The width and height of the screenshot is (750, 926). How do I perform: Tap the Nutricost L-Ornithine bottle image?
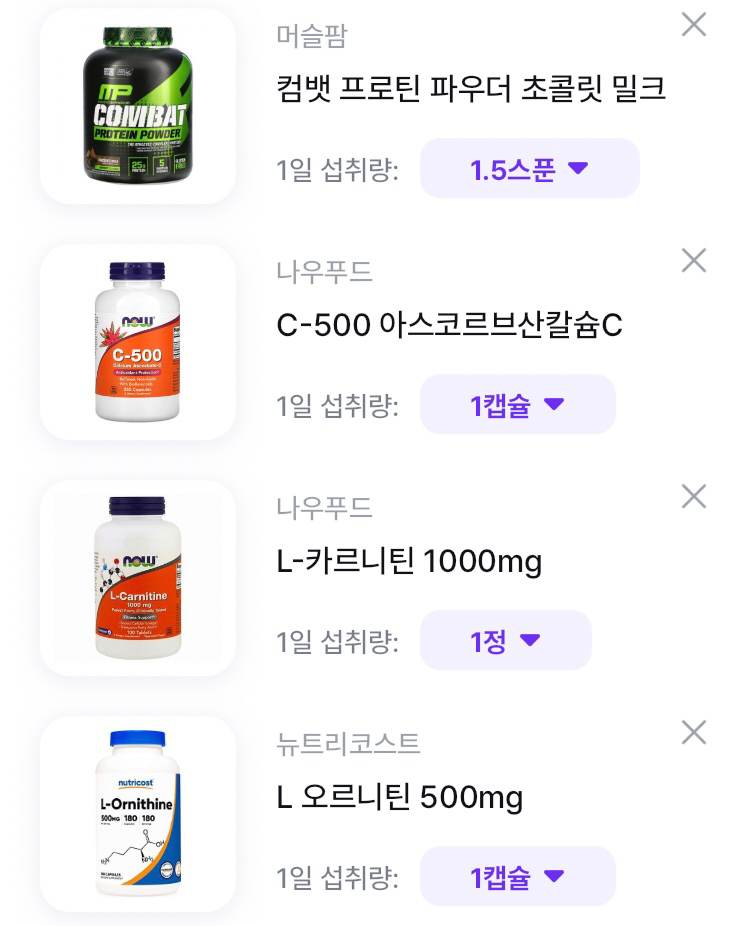pyautogui.click(x=138, y=814)
